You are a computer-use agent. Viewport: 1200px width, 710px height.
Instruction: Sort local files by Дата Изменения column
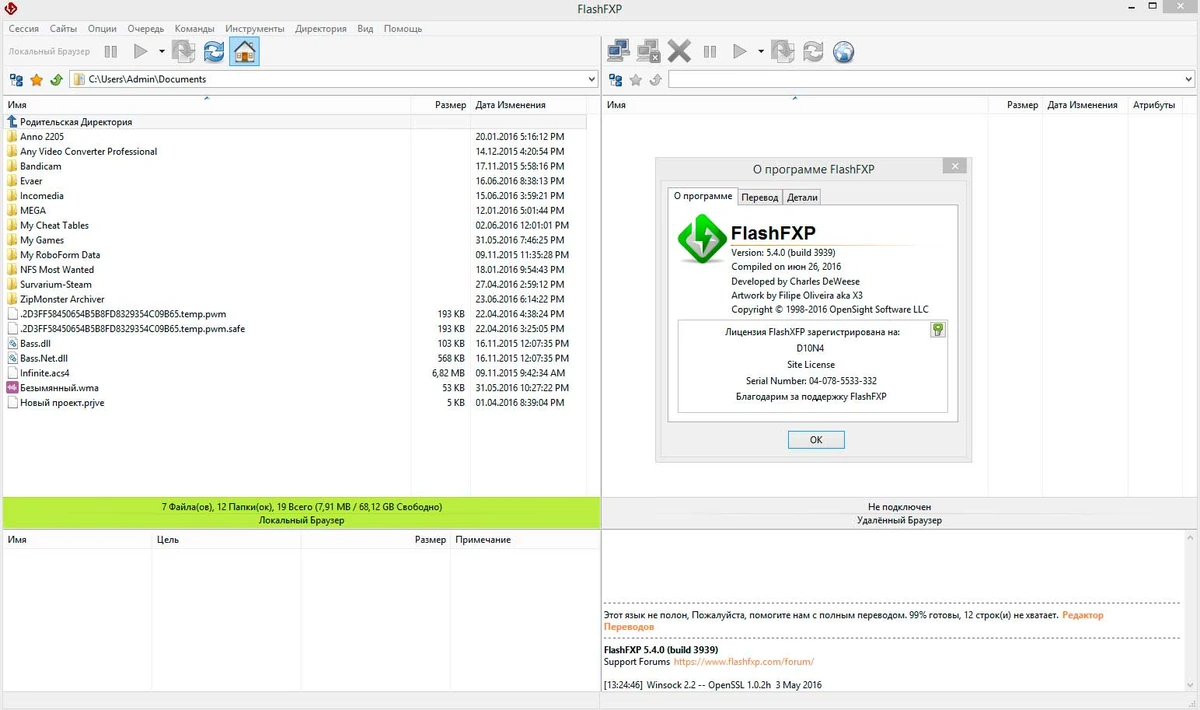(x=529, y=105)
